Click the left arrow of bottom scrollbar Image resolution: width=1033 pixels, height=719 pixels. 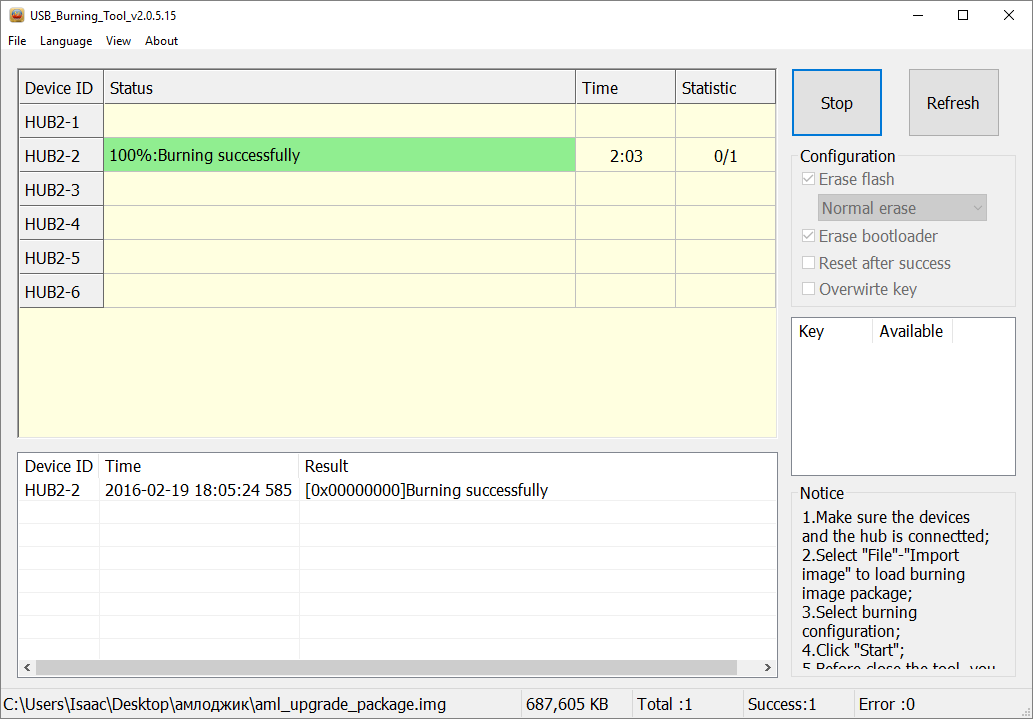coord(26,667)
